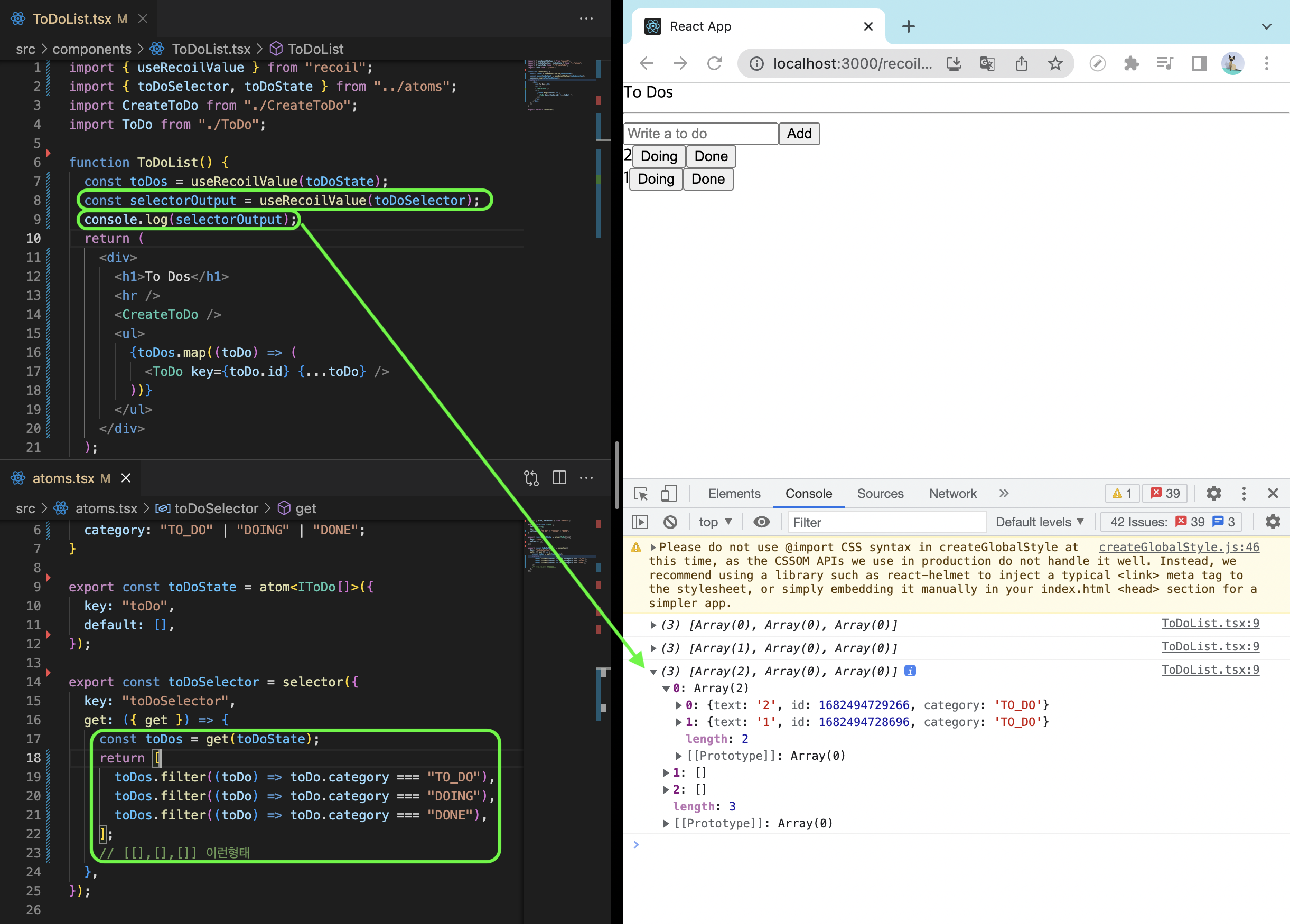Click the browser reload page icon

click(714, 63)
